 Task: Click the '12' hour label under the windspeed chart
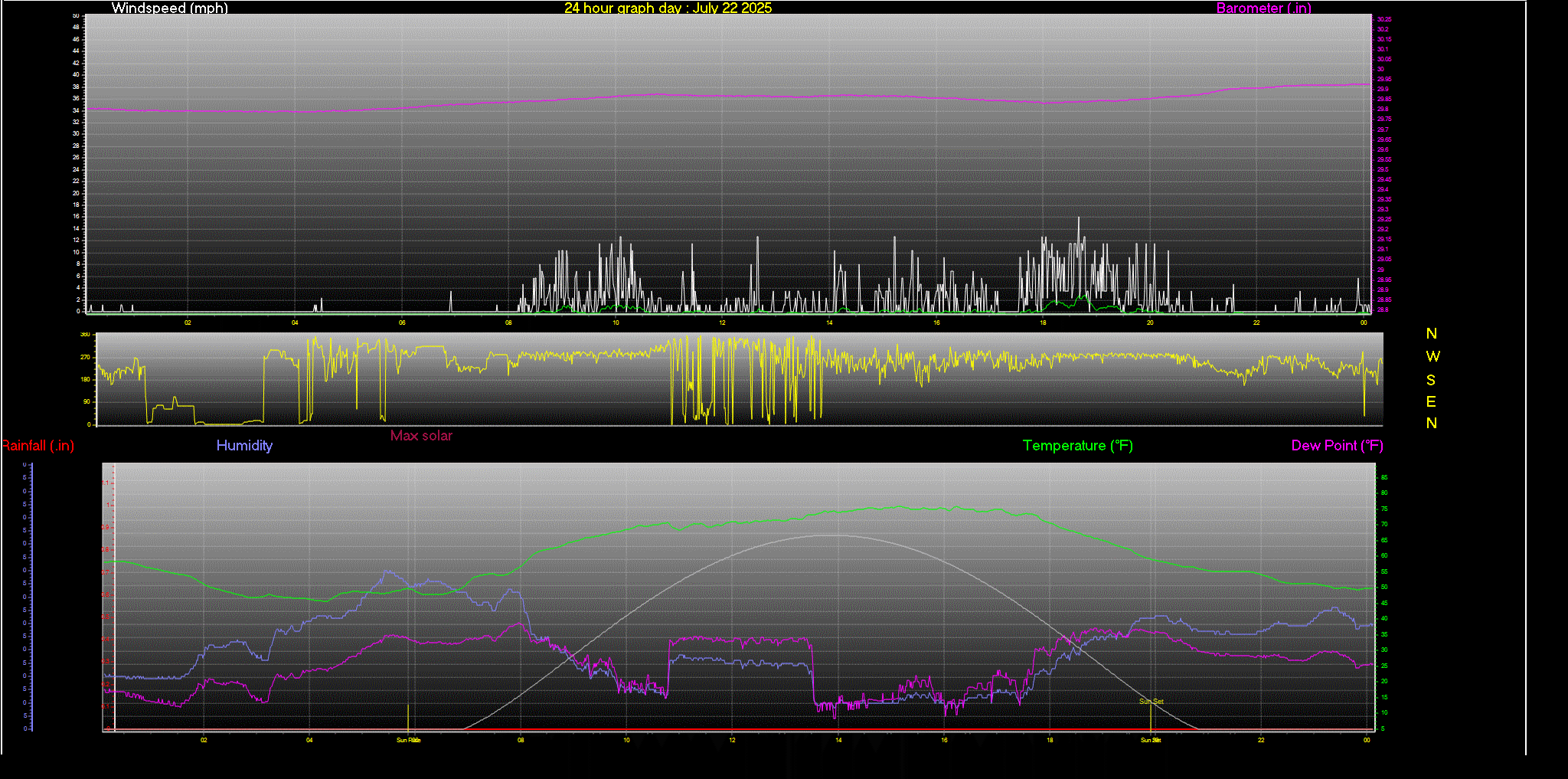722,322
